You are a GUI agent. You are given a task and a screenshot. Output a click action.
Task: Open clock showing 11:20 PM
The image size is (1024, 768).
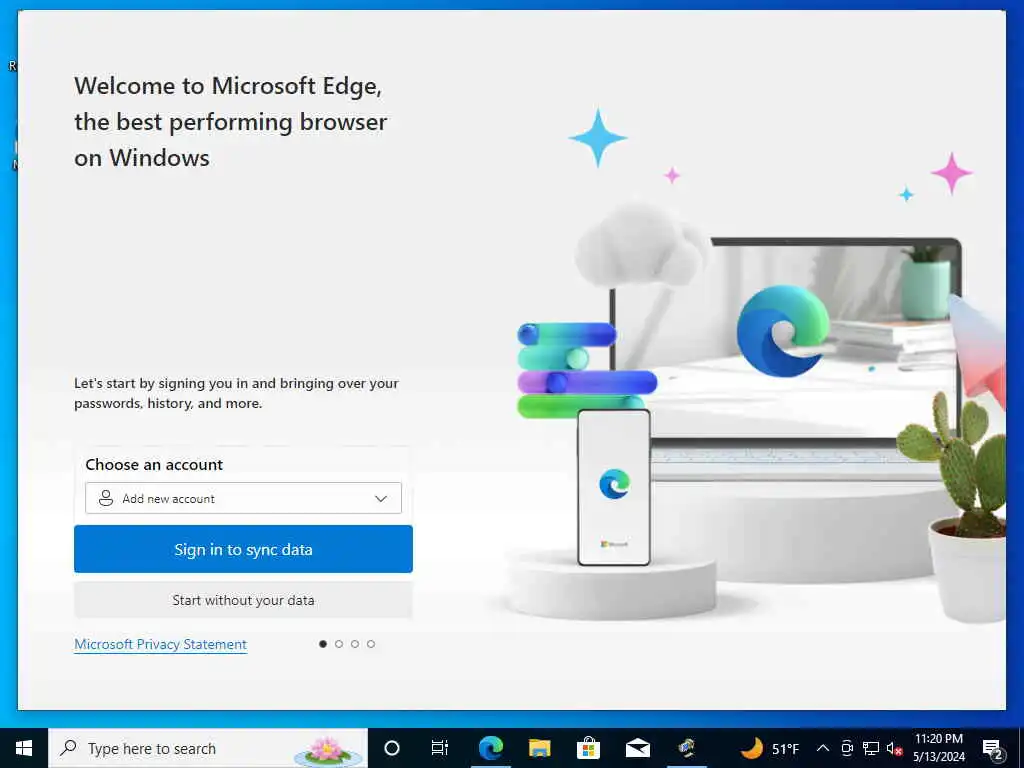click(938, 748)
